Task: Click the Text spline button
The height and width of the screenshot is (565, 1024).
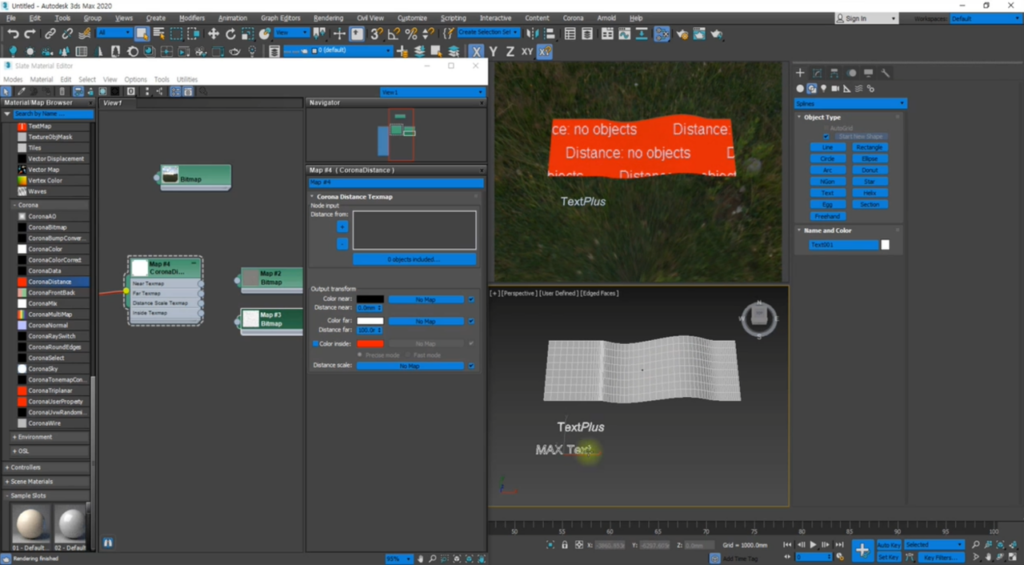Action: point(827,193)
